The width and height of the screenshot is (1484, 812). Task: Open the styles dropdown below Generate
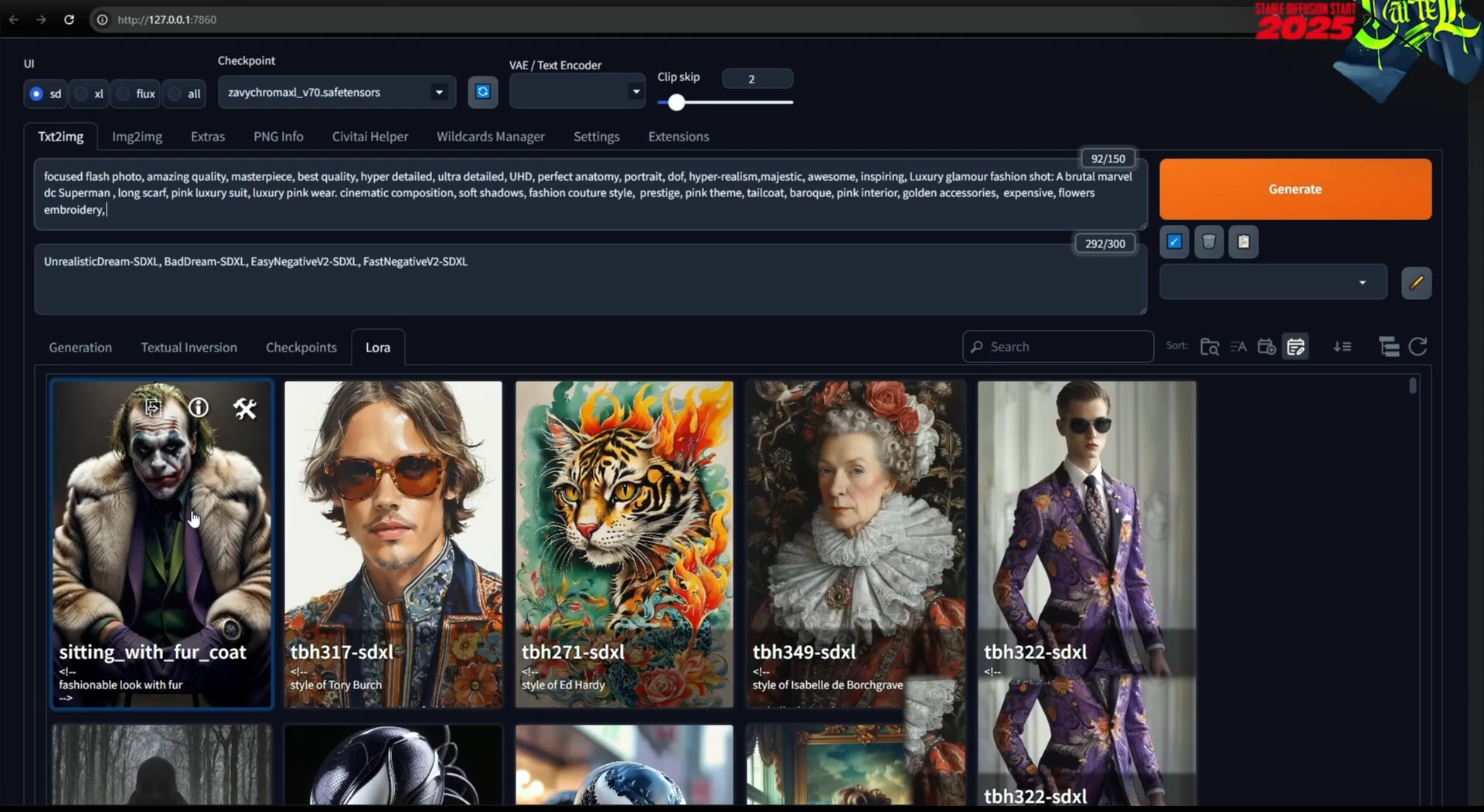[x=1273, y=283]
